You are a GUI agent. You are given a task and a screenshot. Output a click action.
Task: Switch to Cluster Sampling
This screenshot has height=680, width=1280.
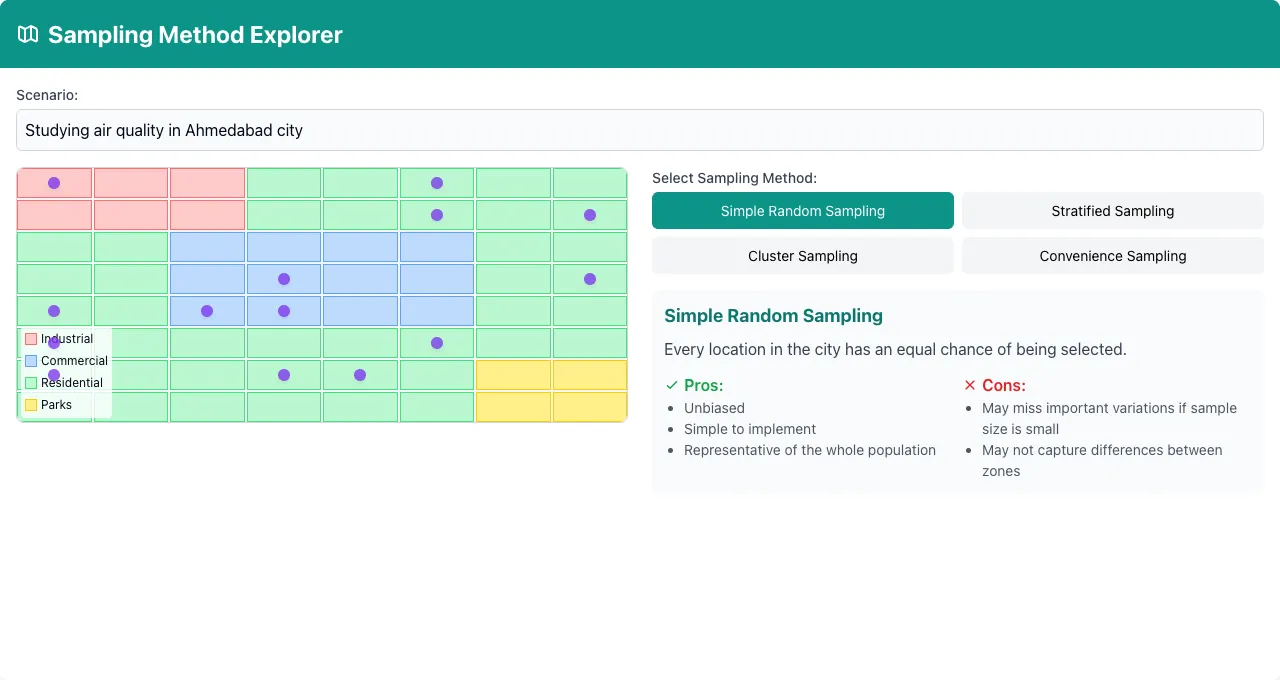click(x=803, y=256)
